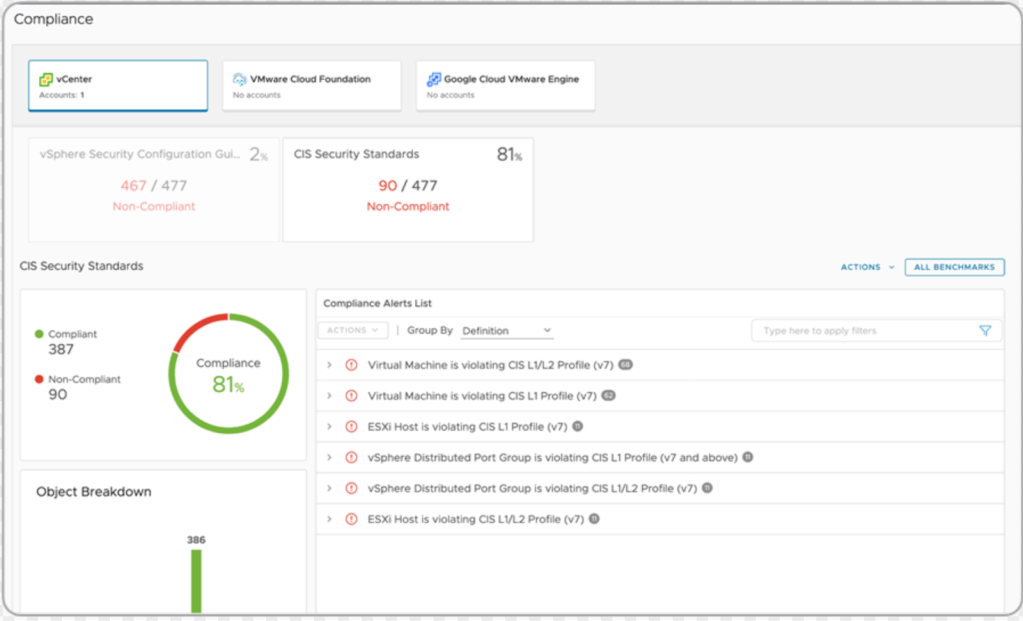This screenshot has width=1023, height=621.
Task: Open the Group By Definition dropdown
Action: 507,331
